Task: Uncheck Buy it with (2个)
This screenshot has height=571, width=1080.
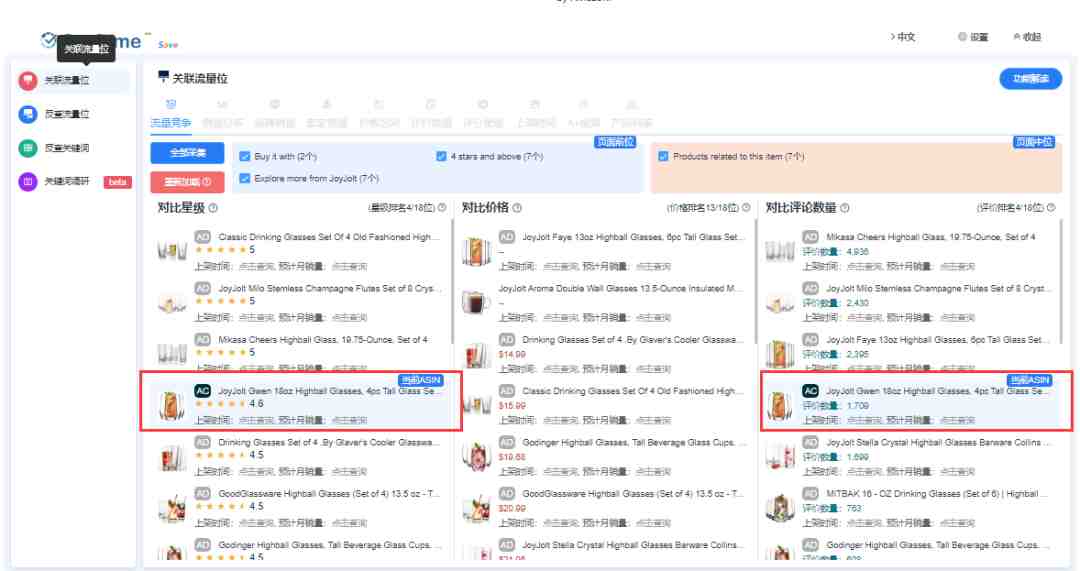Action: click(245, 156)
